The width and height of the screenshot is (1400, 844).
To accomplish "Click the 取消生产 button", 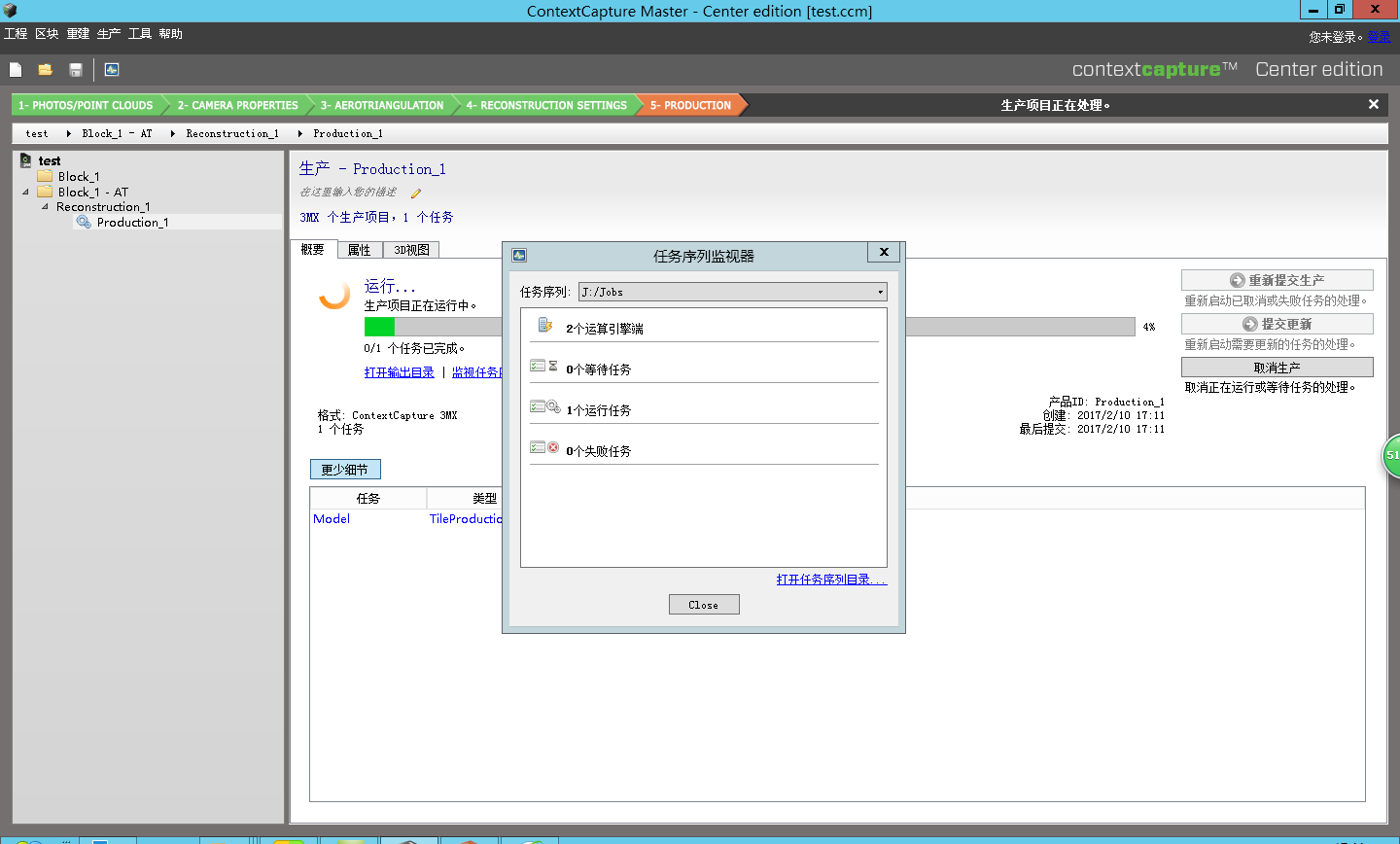I will [x=1277, y=368].
